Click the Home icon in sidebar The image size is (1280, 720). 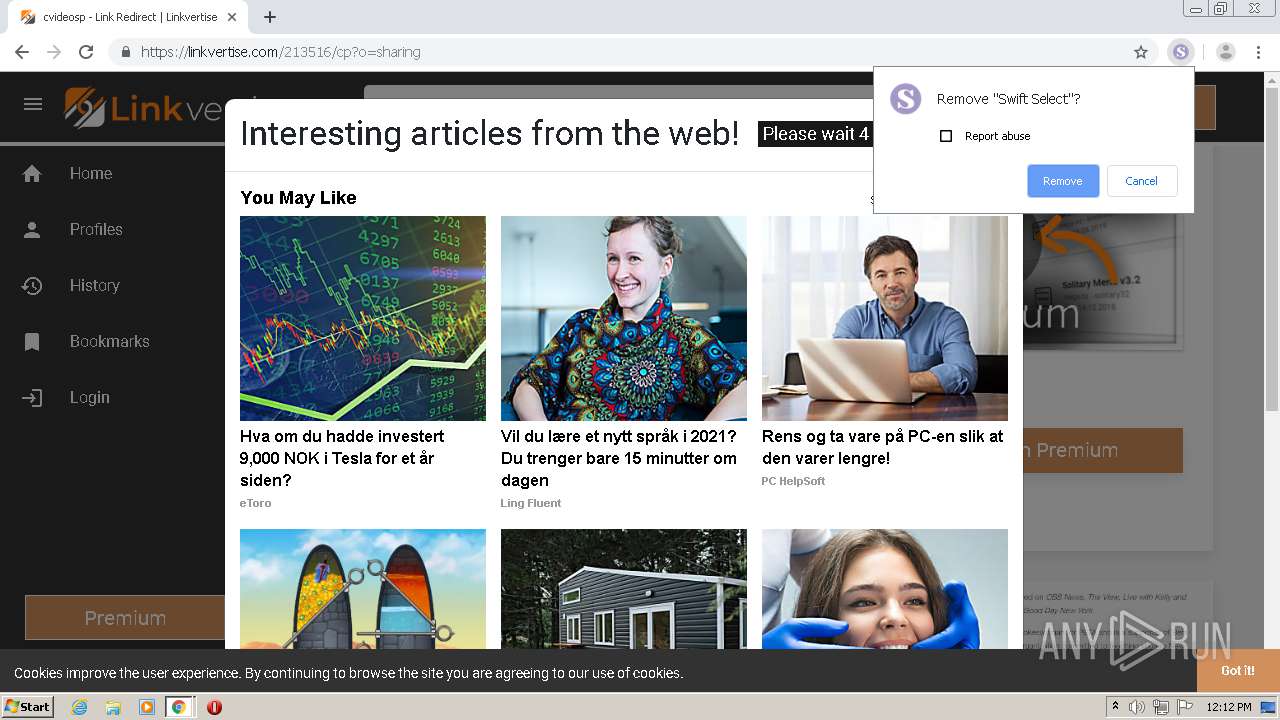(32, 174)
